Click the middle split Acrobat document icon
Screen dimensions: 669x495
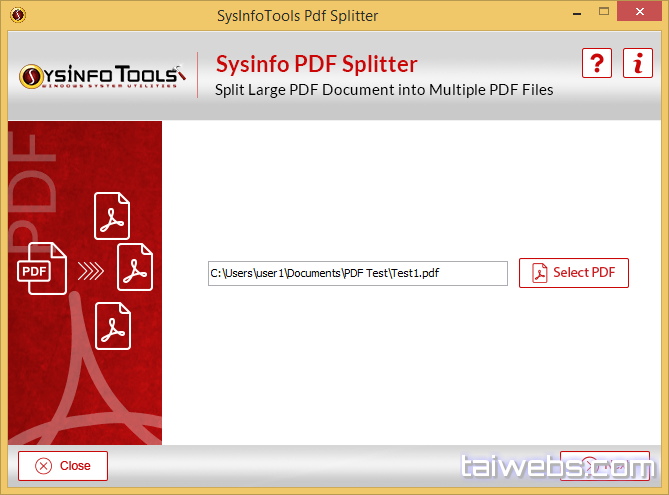coord(135,267)
